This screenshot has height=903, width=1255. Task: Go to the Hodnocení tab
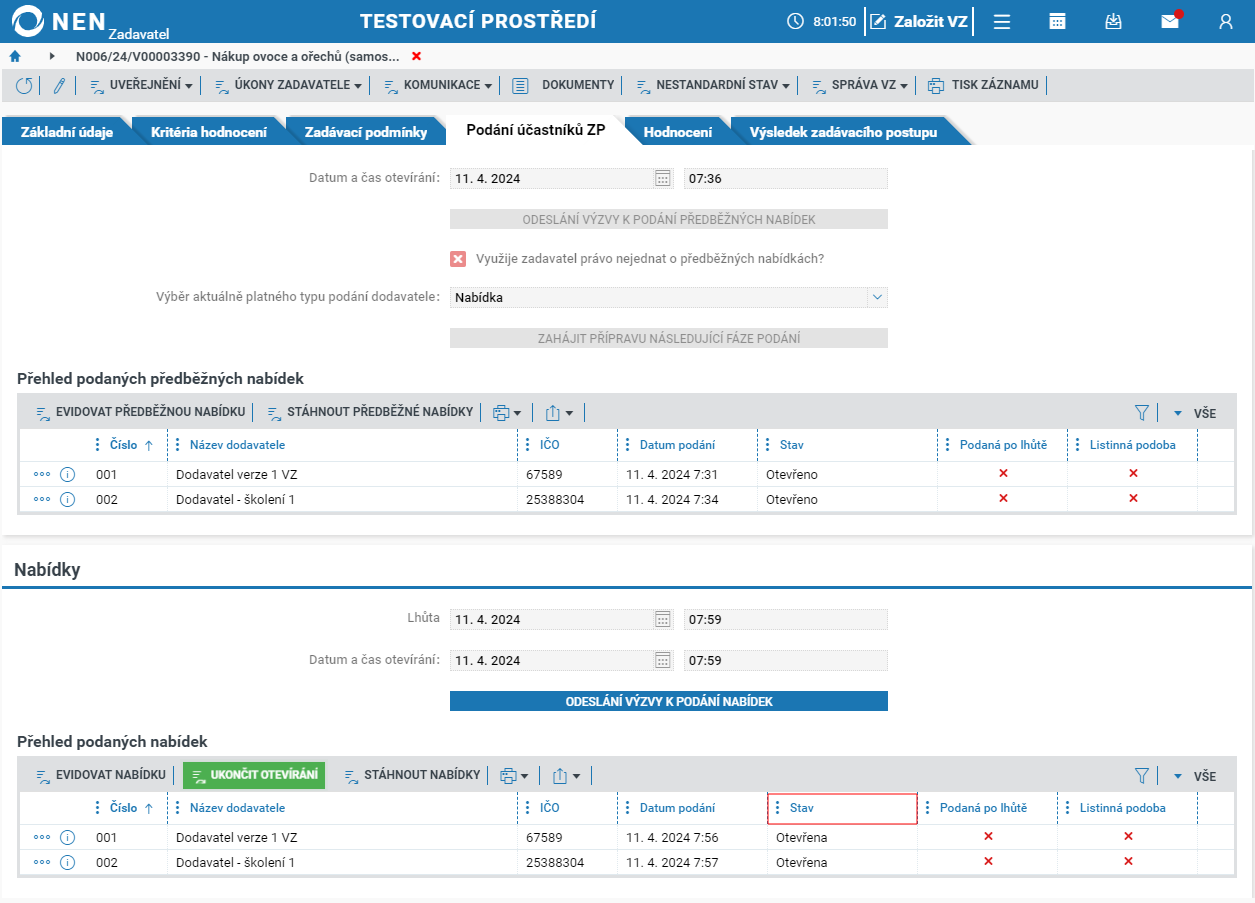[x=678, y=131]
